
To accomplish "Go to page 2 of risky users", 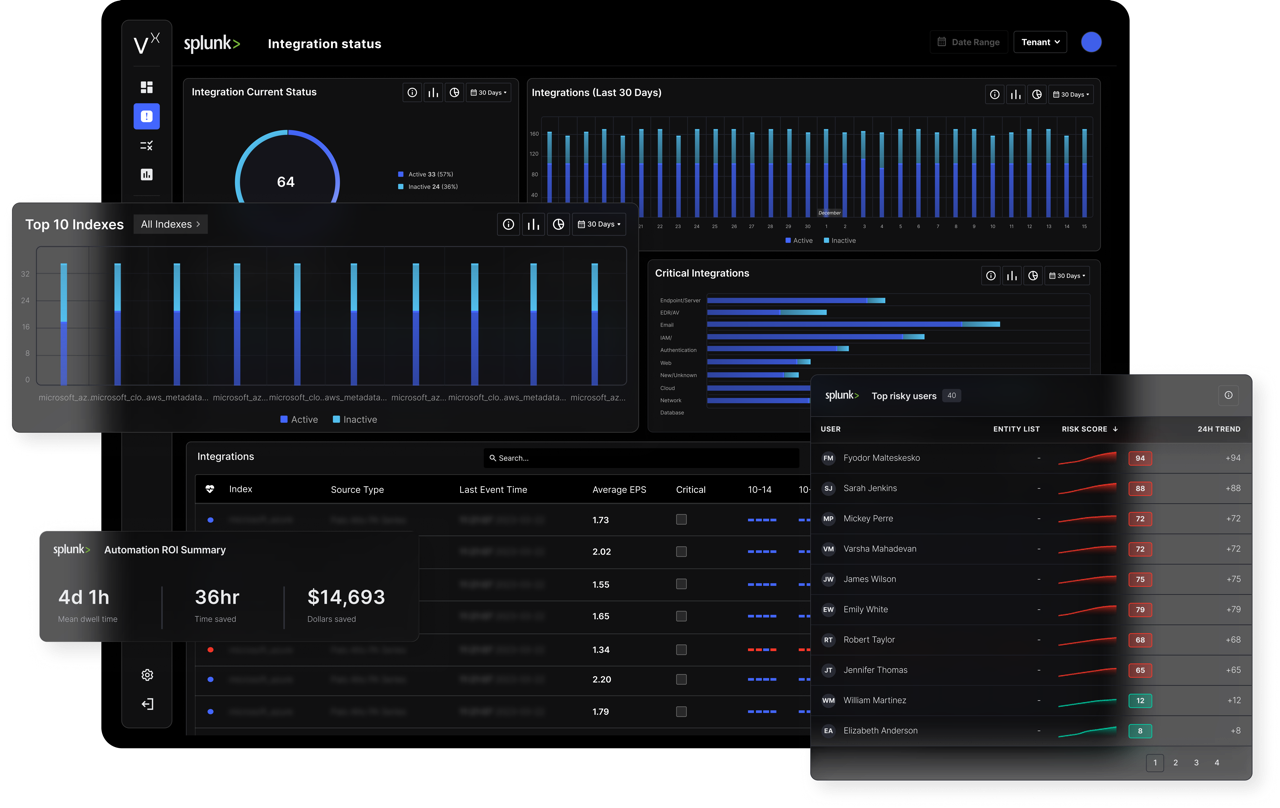I will pos(1176,763).
